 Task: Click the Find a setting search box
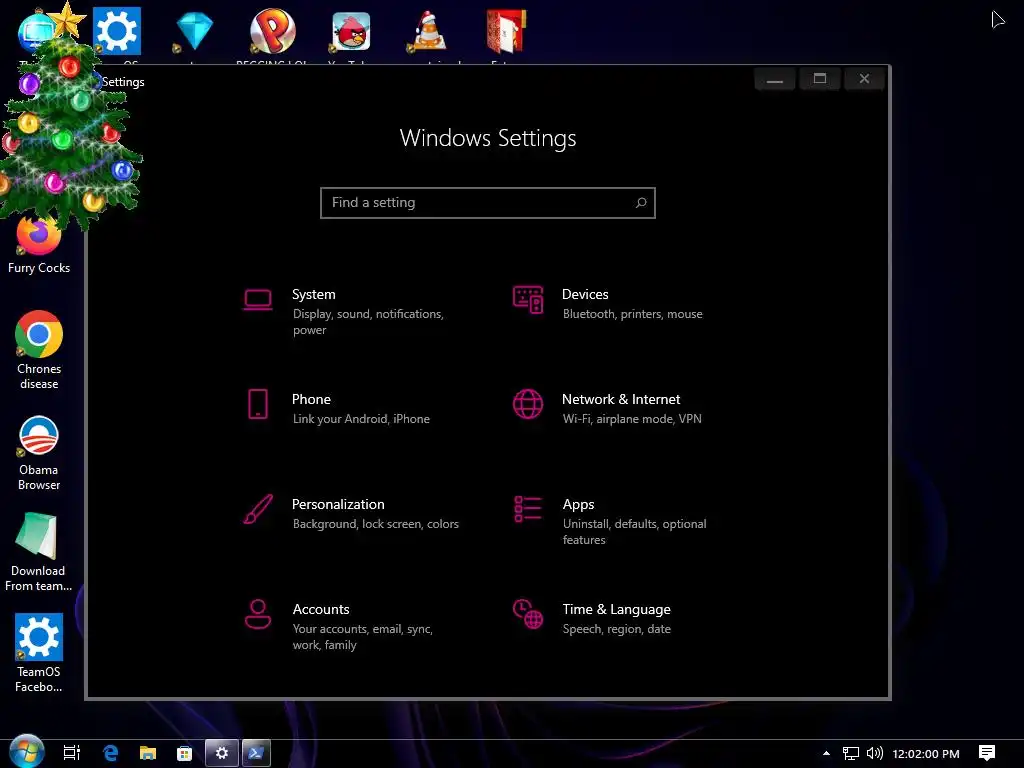coord(488,203)
